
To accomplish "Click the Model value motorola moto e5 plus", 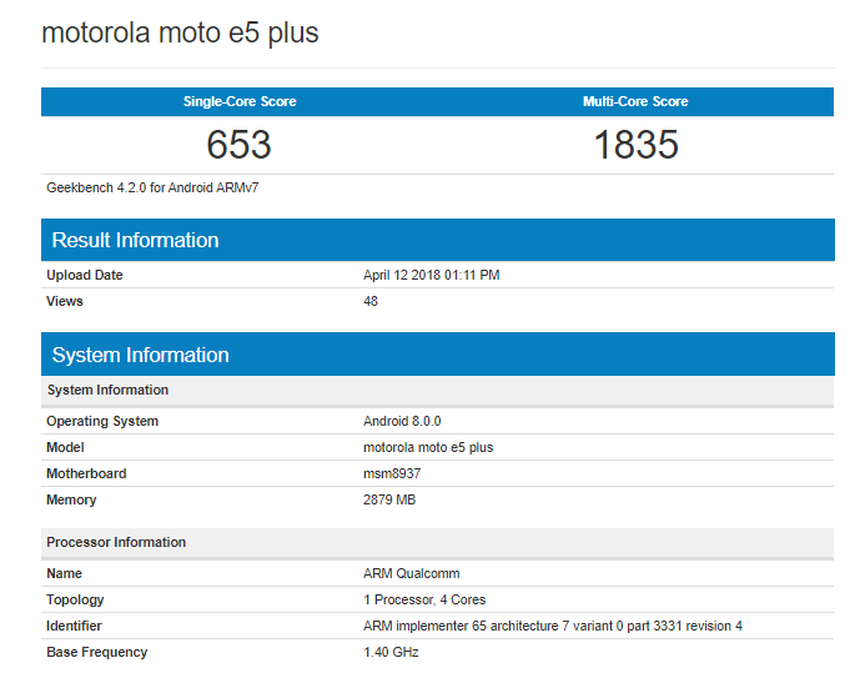I will click(428, 447).
